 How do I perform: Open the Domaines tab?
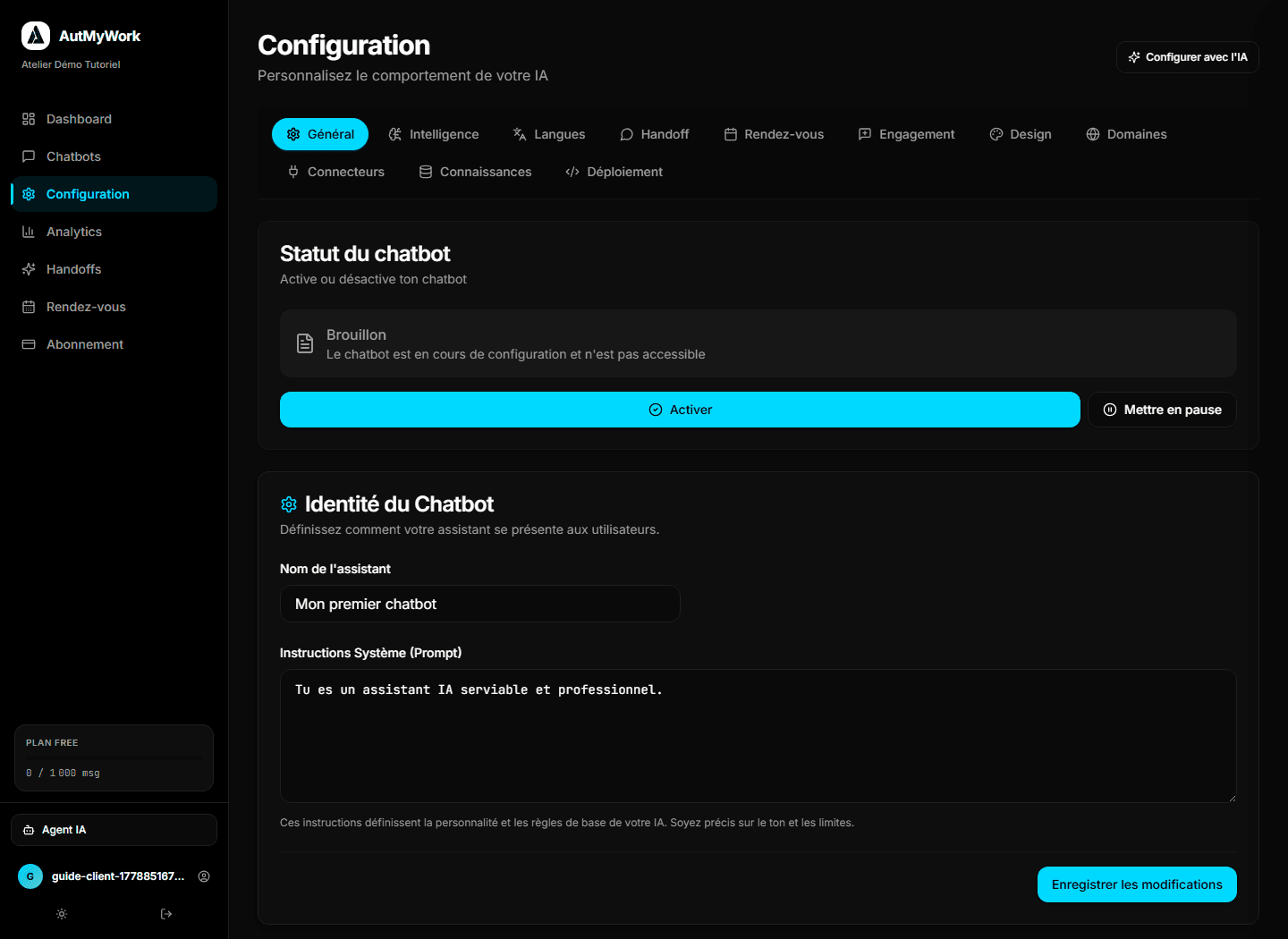1127,134
